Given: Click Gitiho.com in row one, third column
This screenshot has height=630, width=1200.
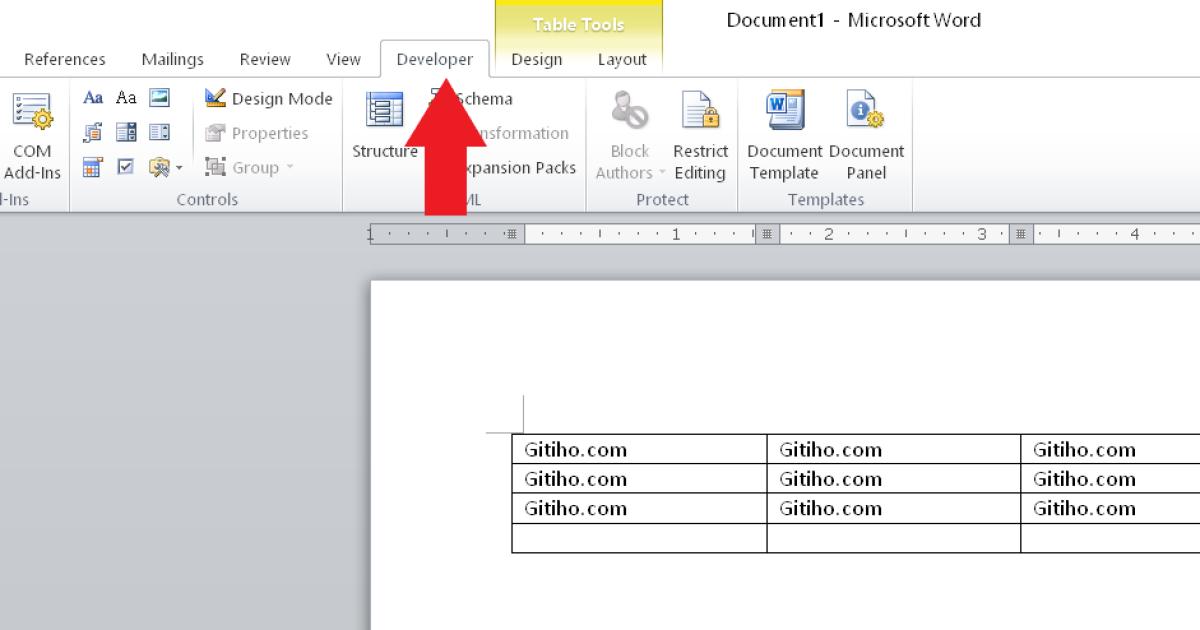Looking at the screenshot, I should click(1085, 450).
